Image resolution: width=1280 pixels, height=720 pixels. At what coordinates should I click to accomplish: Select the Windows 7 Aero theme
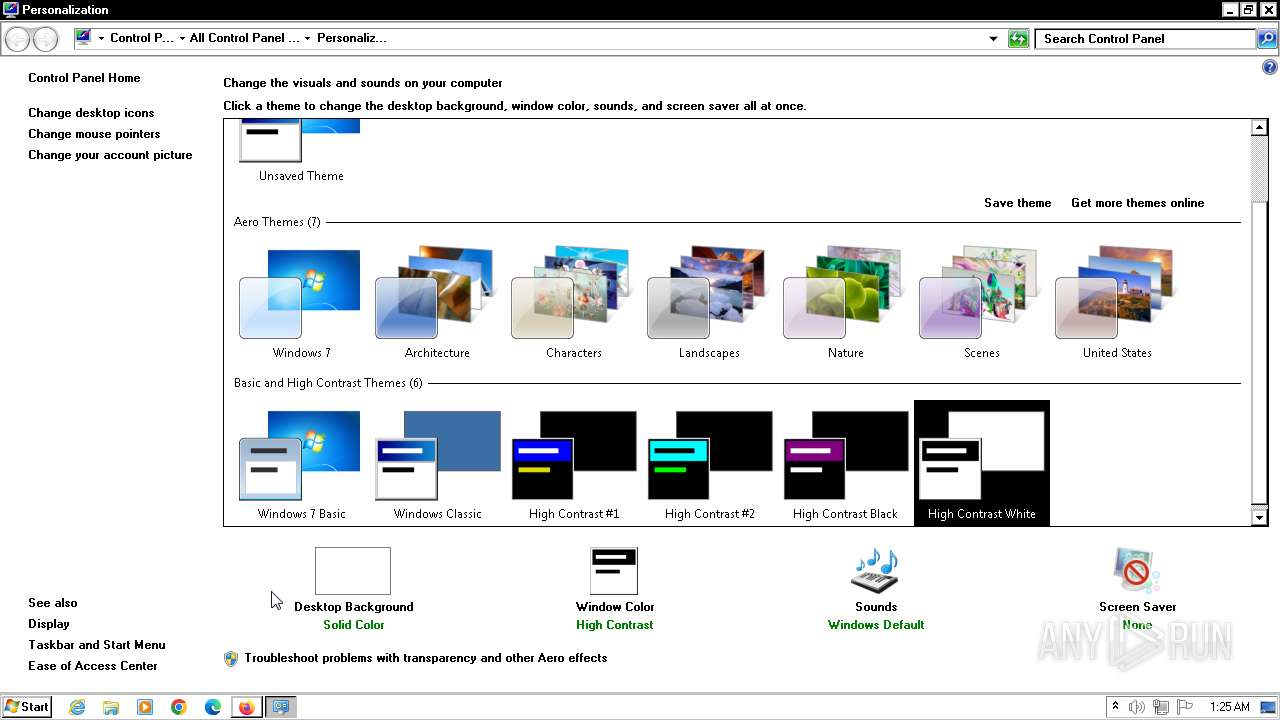pos(301,301)
